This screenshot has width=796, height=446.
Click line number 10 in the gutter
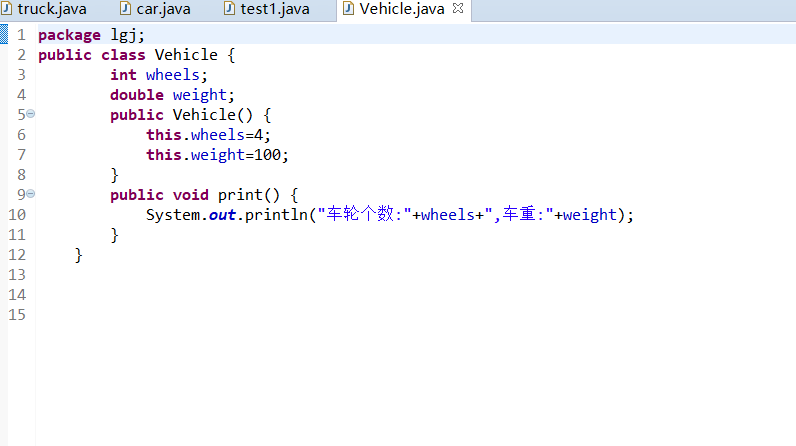tap(17, 215)
